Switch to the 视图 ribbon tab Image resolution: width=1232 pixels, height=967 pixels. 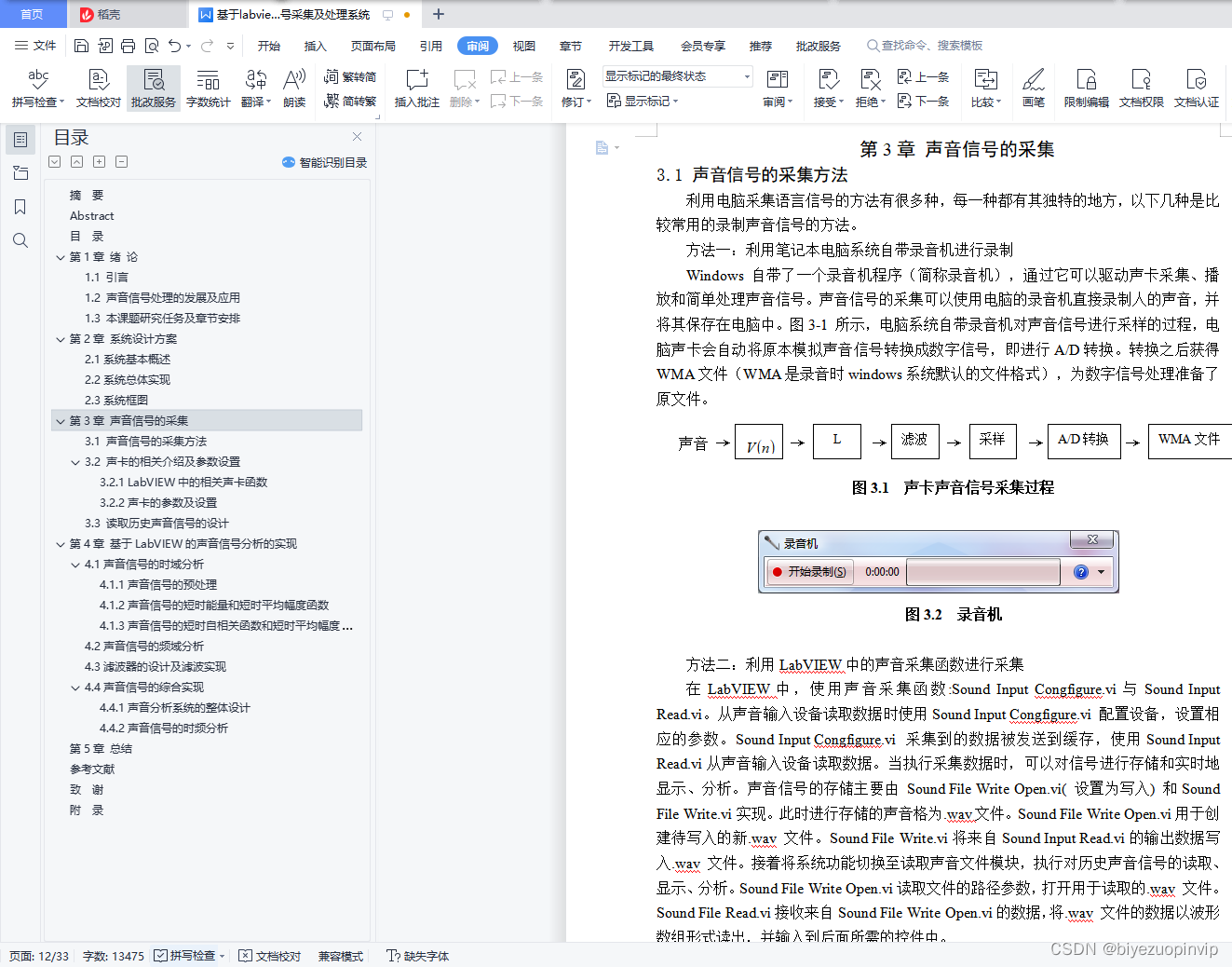[524, 46]
